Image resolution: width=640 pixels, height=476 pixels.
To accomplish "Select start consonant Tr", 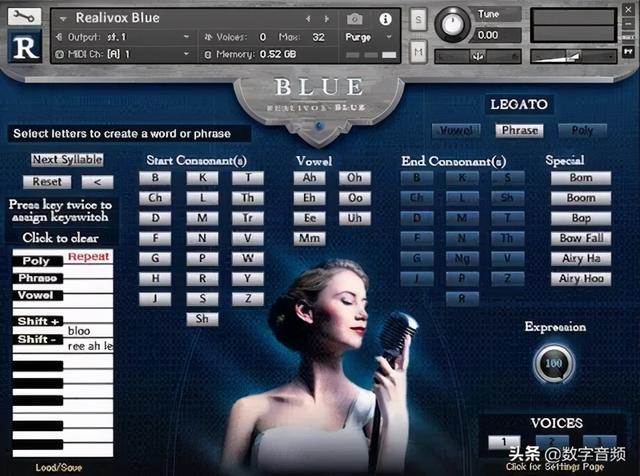I will pyautogui.click(x=248, y=218).
